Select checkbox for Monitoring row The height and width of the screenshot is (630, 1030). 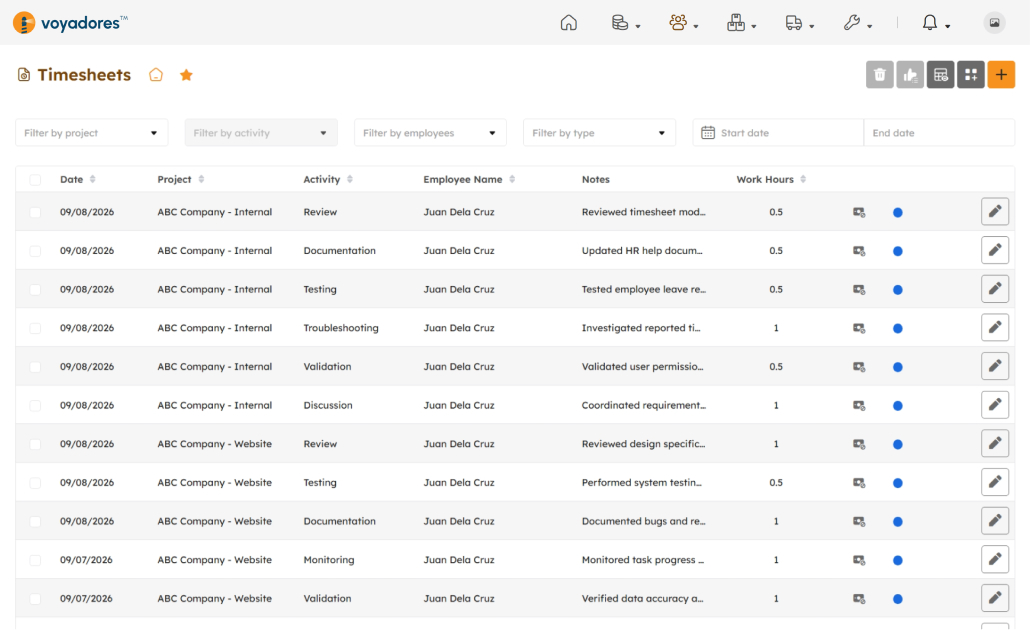[35, 560]
